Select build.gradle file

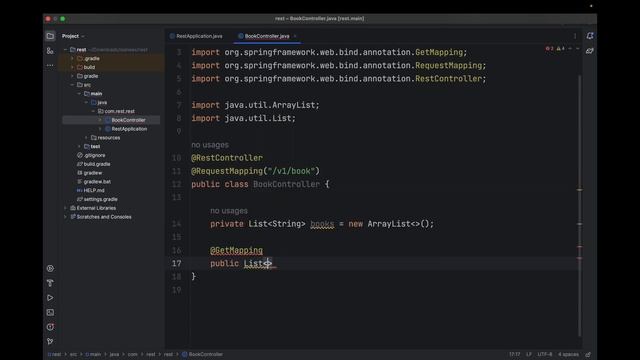point(97,164)
